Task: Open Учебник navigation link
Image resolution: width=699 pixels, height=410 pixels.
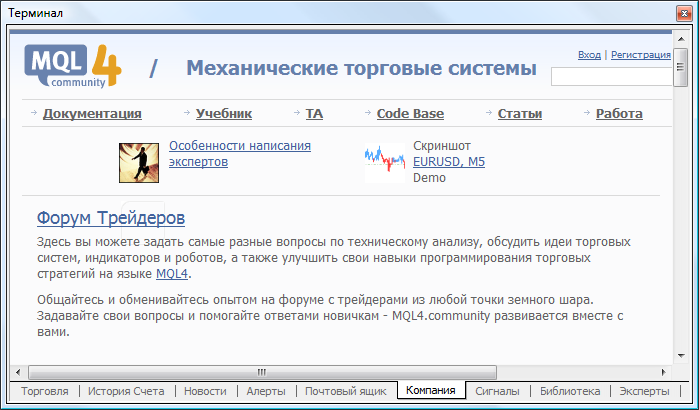Action: coord(224,114)
